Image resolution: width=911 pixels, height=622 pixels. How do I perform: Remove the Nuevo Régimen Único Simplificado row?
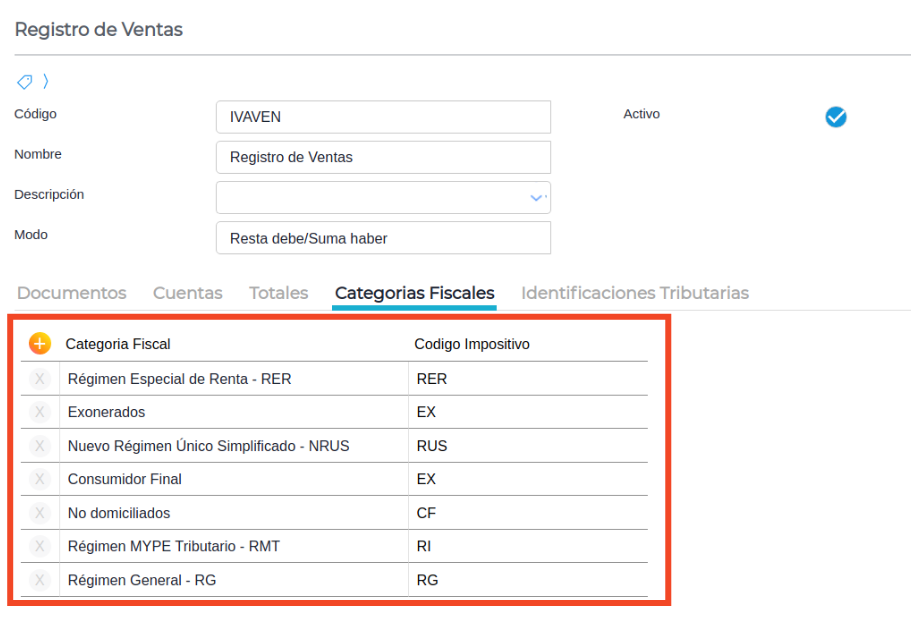(40, 446)
